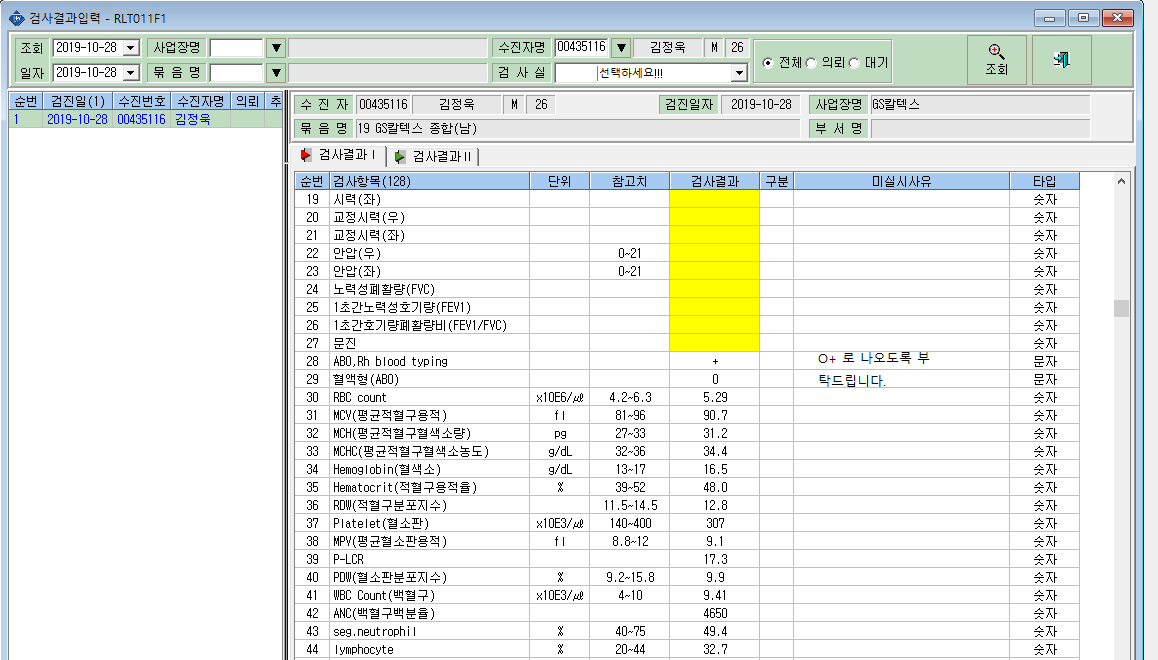The image size is (1158, 660).
Task: Click the results table vertical scrollbar thumb
Action: 1121,308
